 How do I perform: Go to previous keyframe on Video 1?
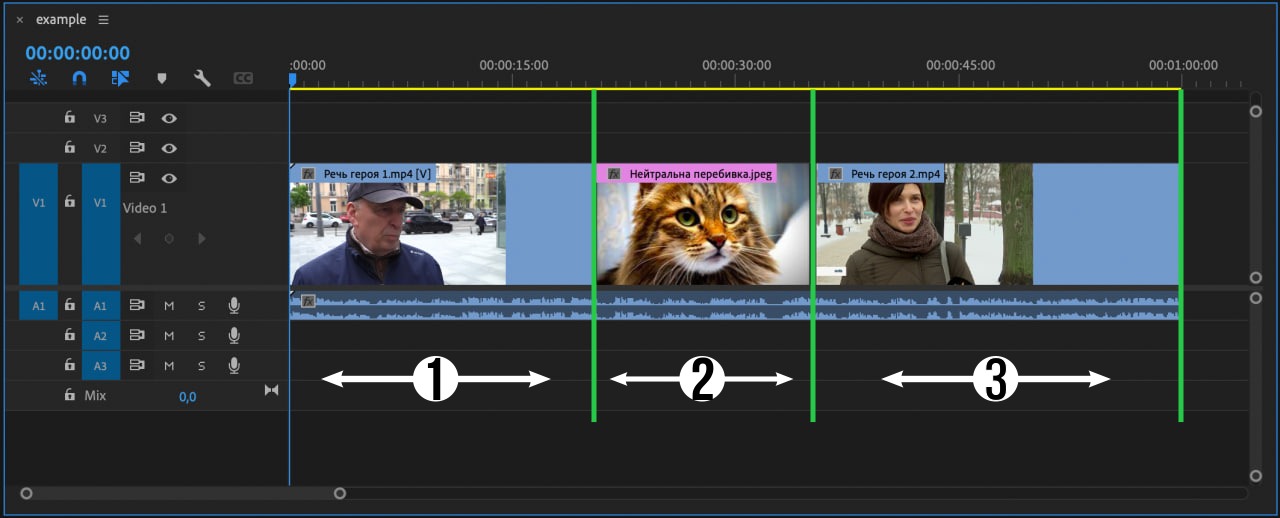click(138, 238)
